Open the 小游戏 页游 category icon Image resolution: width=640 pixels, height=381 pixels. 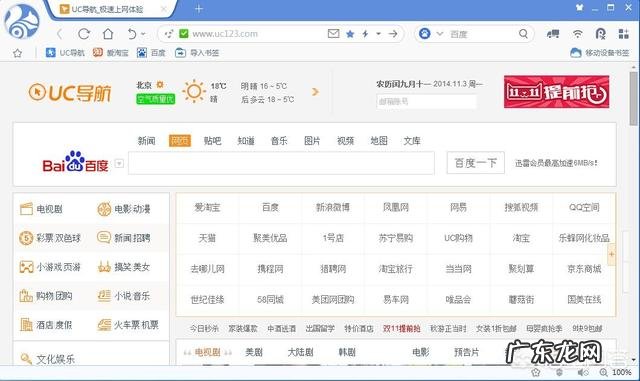[x=26, y=267]
